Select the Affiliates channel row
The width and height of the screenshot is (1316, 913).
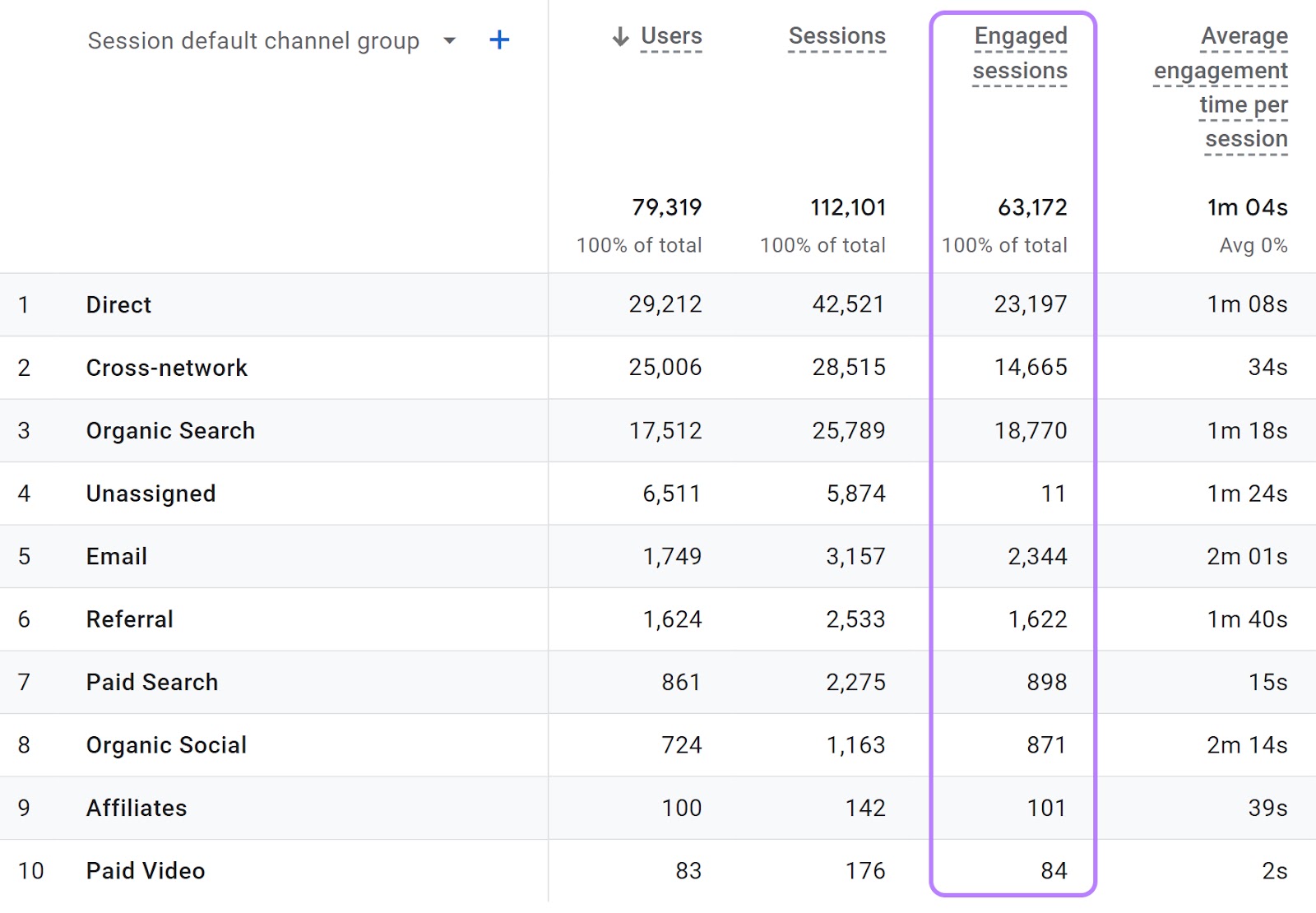pyautogui.click(x=137, y=808)
